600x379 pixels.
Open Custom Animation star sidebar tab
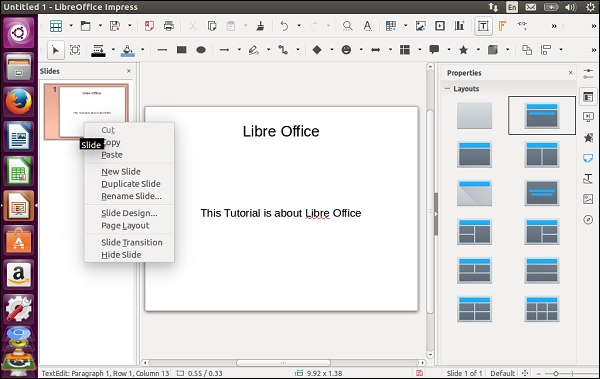click(x=588, y=137)
